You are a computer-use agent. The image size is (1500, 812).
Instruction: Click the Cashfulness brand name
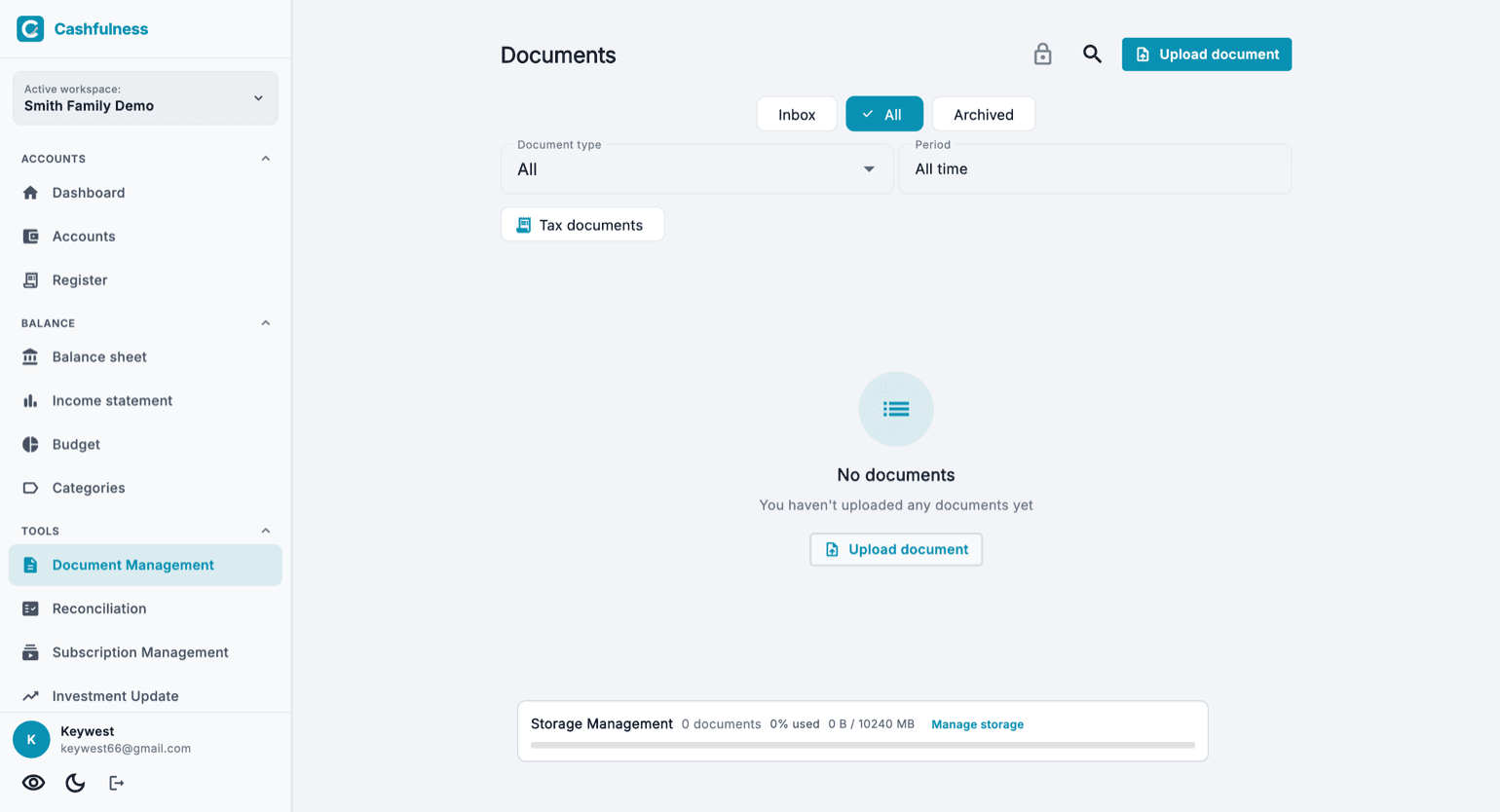(x=101, y=29)
